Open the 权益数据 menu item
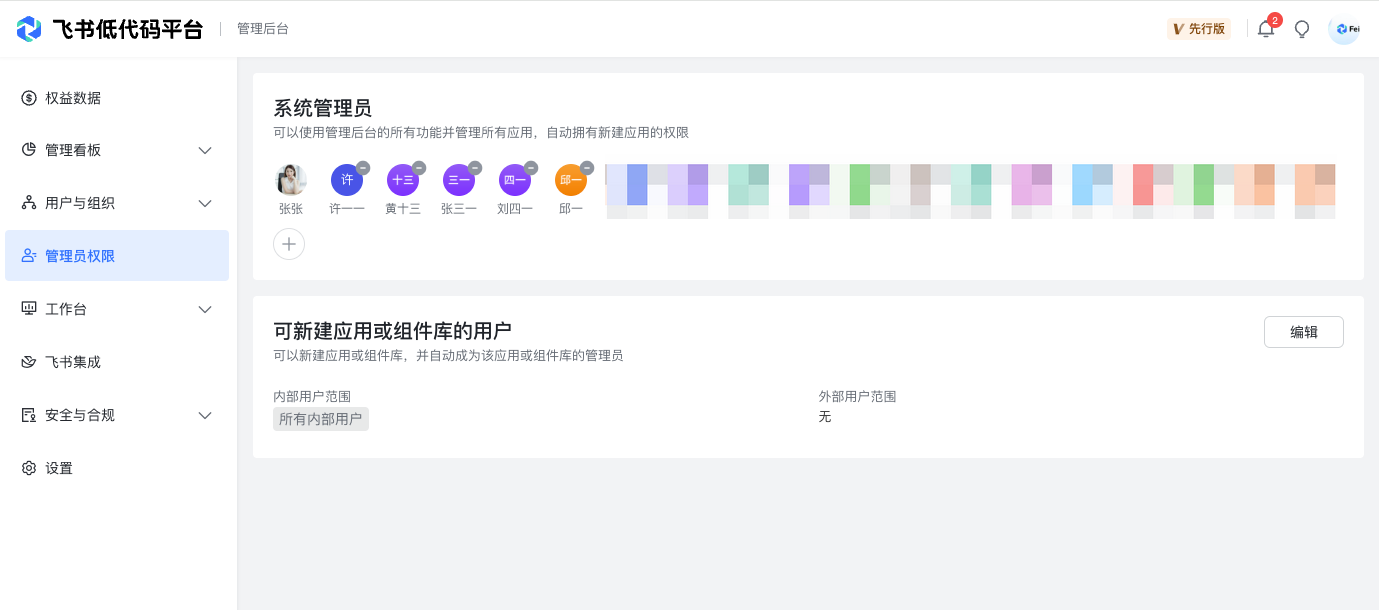The height and width of the screenshot is (610, 1379). click(73, 98)
